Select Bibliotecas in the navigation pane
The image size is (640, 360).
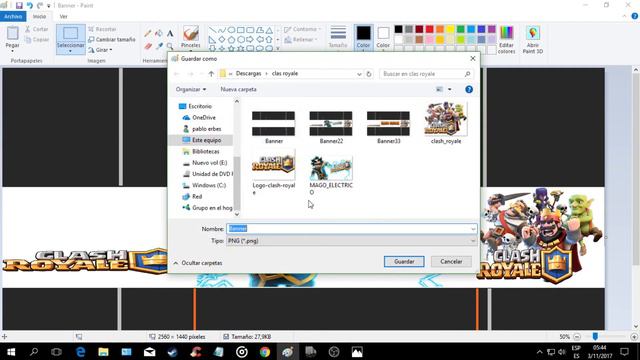[x=201, y=151]
